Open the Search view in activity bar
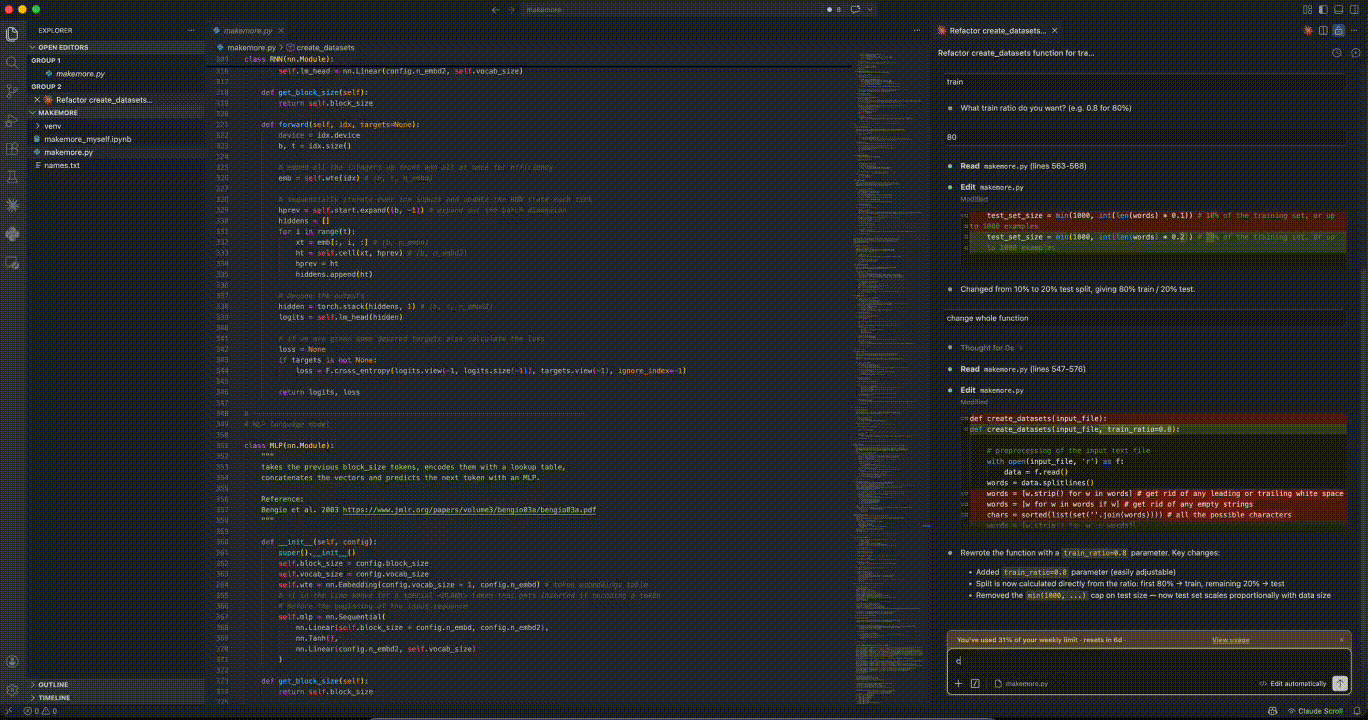 [12, 62]
